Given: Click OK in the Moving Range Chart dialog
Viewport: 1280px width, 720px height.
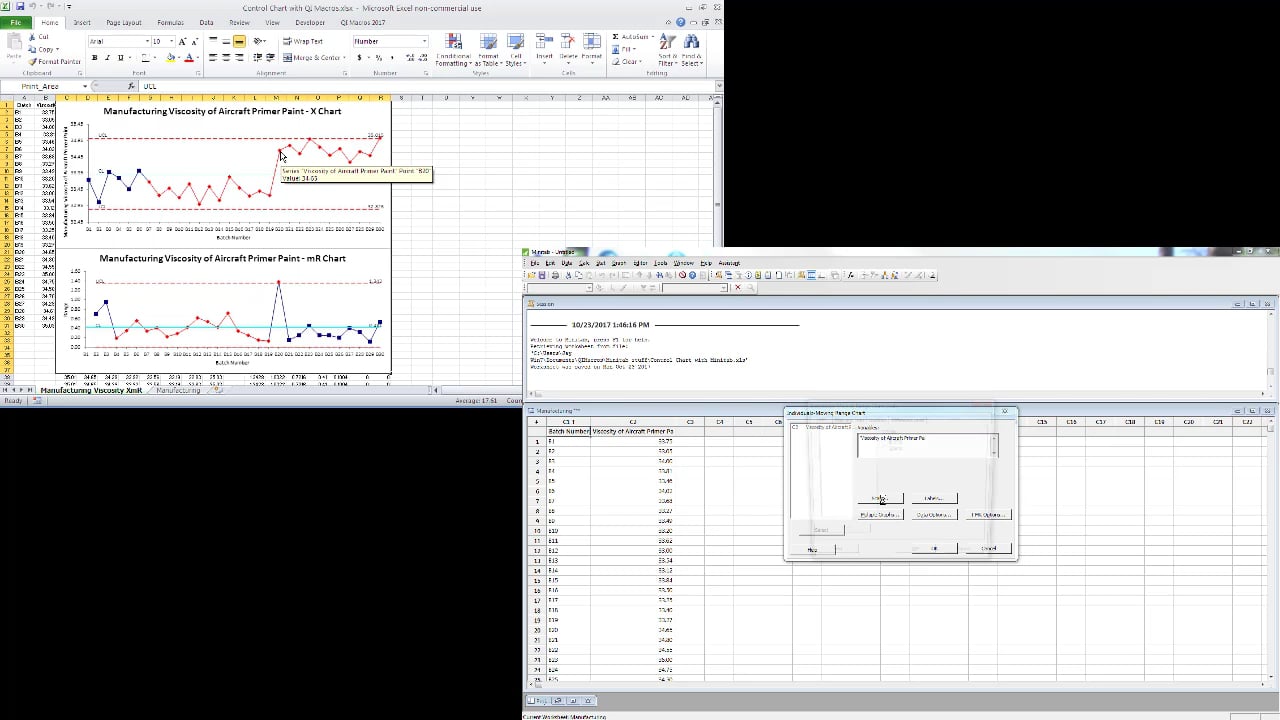Looking at the screenshot, I should [x=934, y=548].
